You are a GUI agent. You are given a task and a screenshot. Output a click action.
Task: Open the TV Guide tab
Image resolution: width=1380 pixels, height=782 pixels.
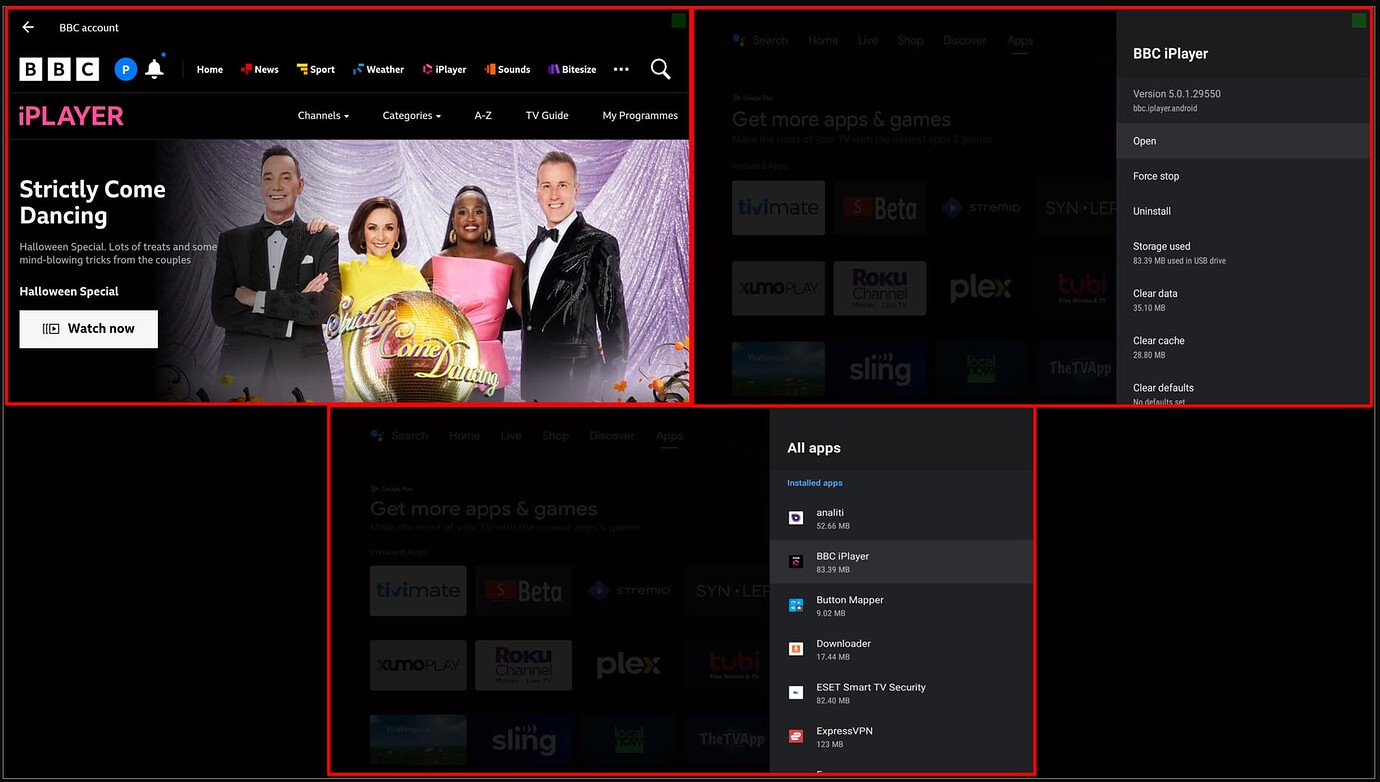pyautogui.click(x=547, y=116)
